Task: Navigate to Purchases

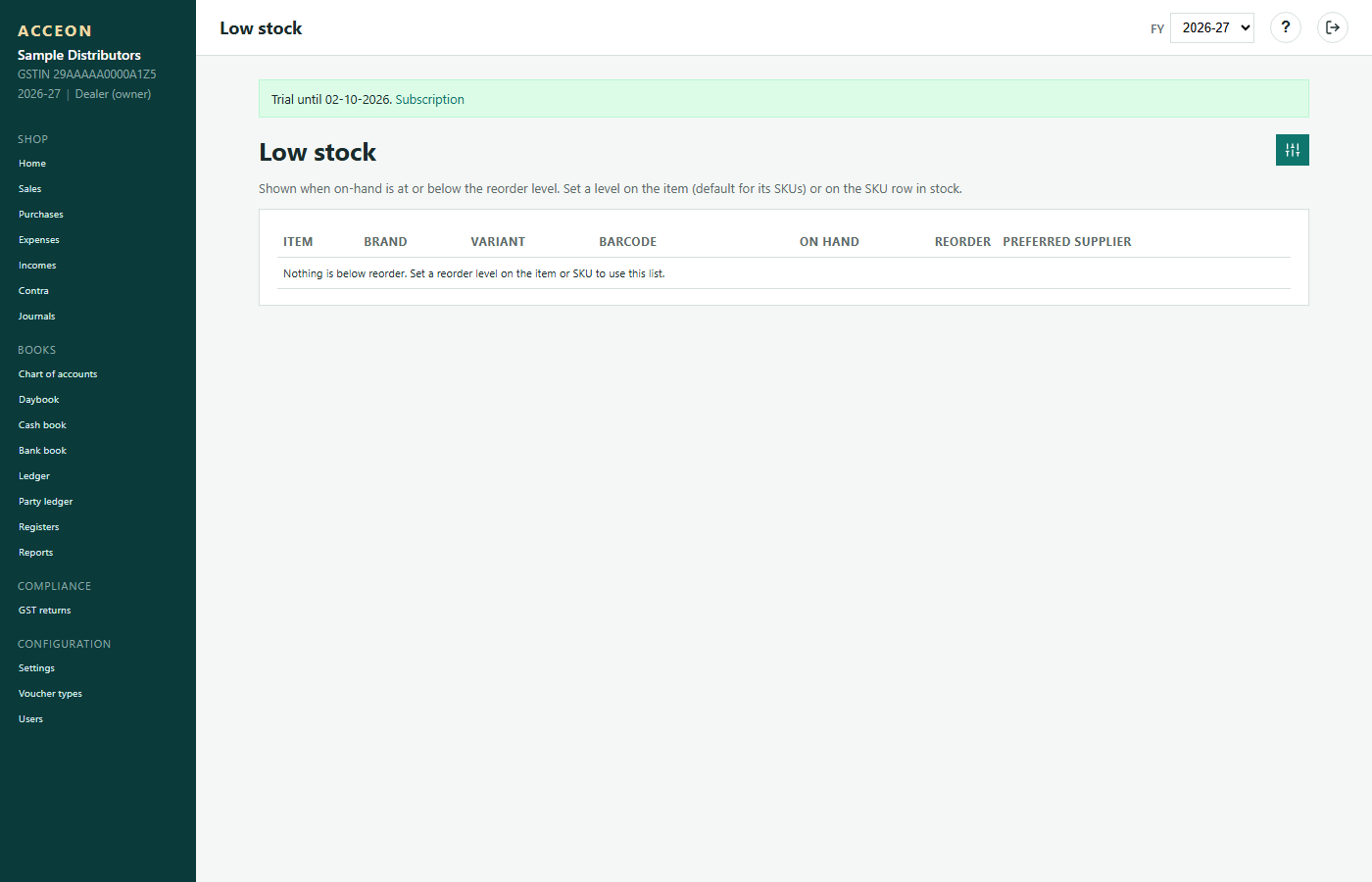Action: point(41,215)
